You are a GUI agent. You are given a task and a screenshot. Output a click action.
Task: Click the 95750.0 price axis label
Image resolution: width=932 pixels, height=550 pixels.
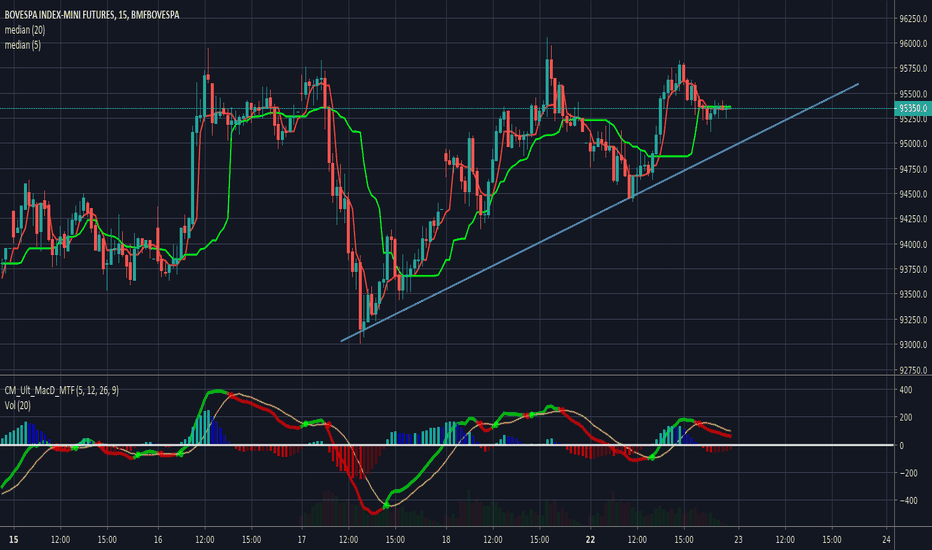913,68
